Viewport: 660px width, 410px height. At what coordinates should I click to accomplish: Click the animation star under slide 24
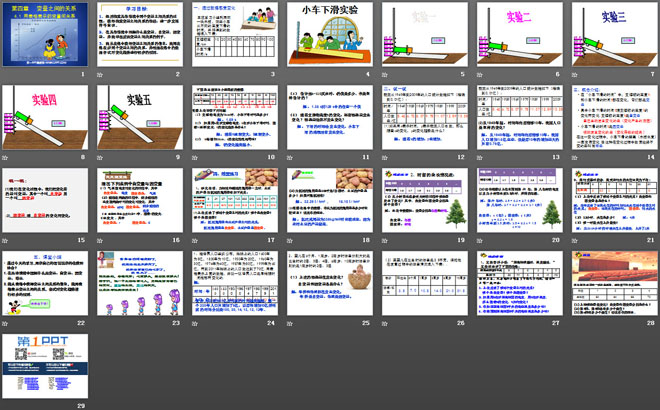click(x=195, y=323)
